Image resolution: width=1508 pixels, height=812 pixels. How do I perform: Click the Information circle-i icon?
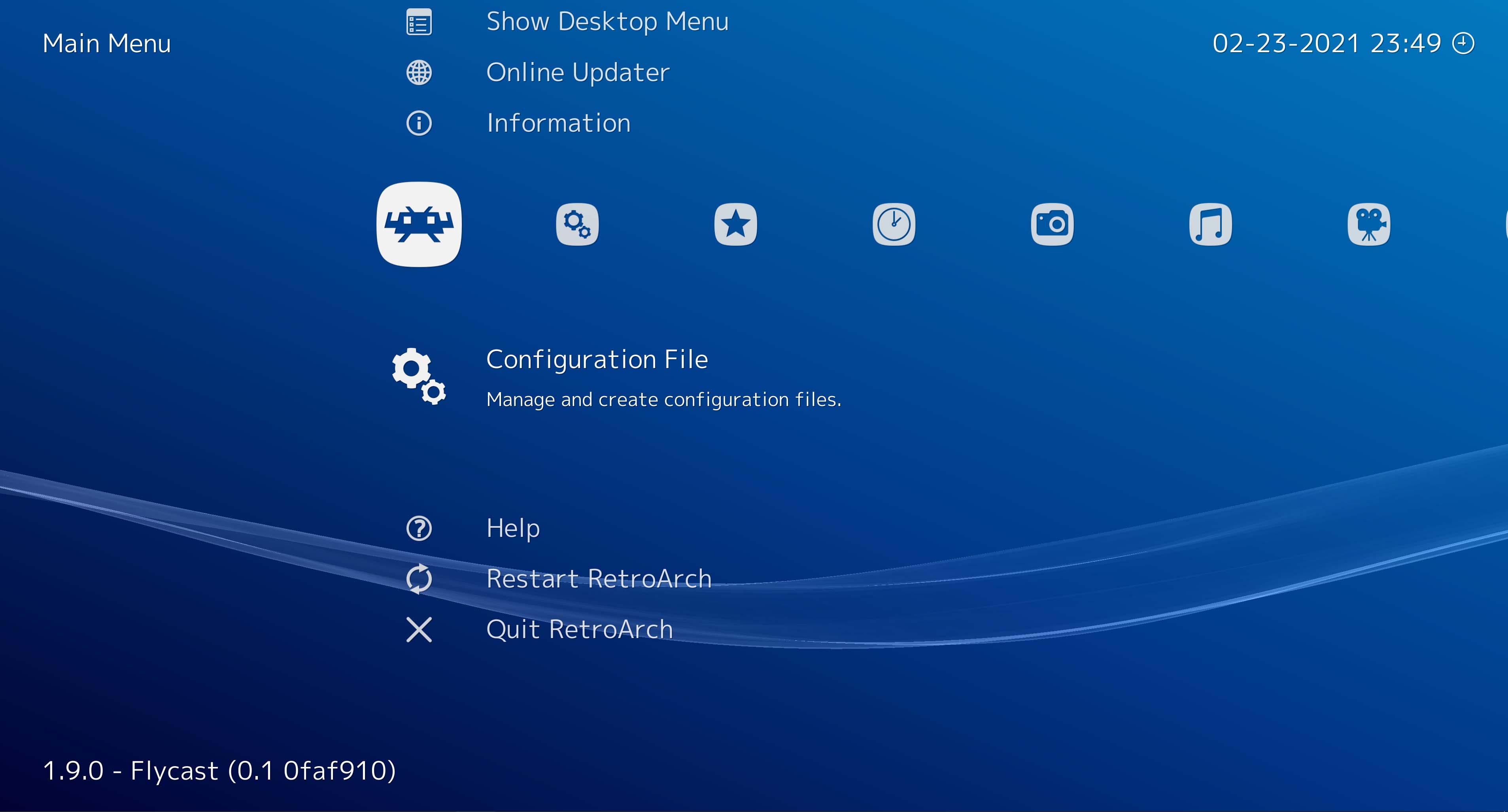click(419, 123)
